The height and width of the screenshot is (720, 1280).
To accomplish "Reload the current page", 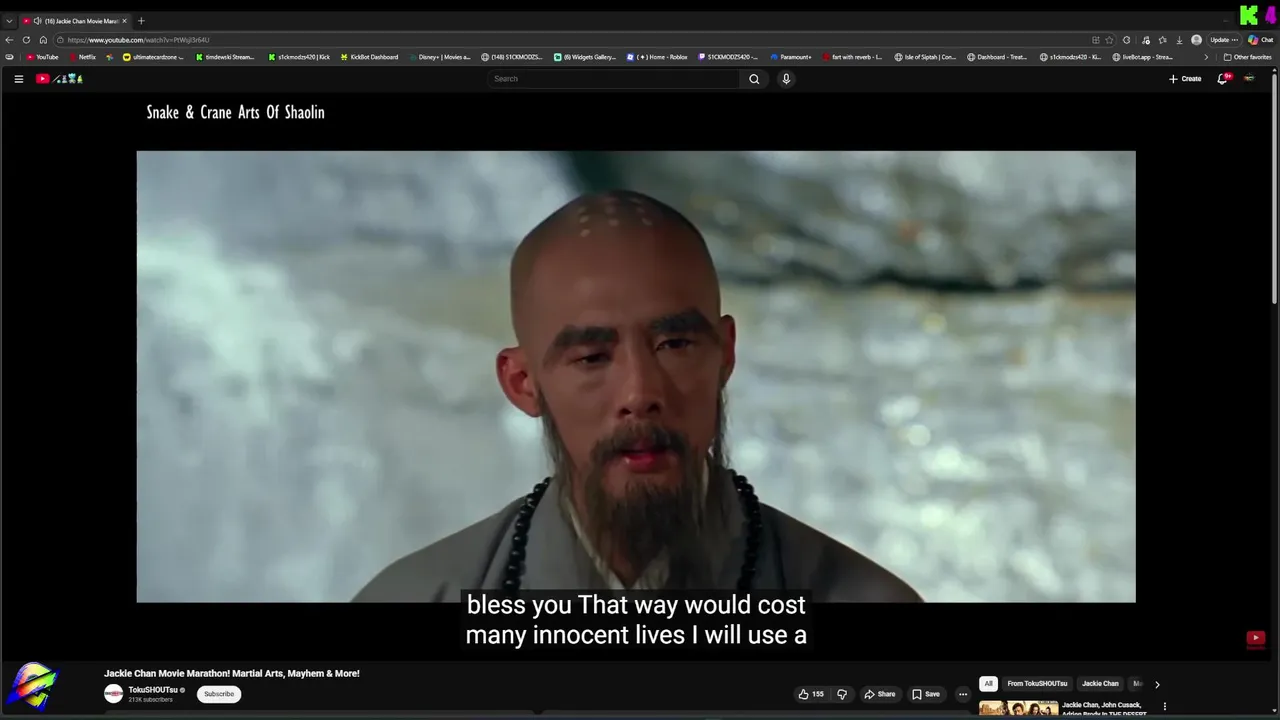I will pos(26,40).
